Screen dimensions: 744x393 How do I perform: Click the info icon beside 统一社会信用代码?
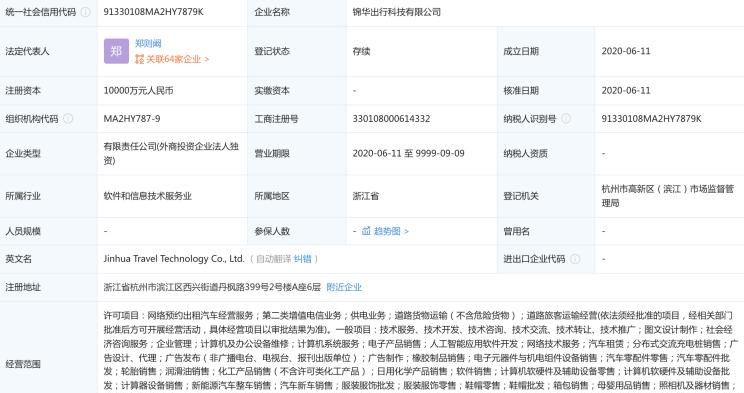pyautogui.click(x=85, y=12)
